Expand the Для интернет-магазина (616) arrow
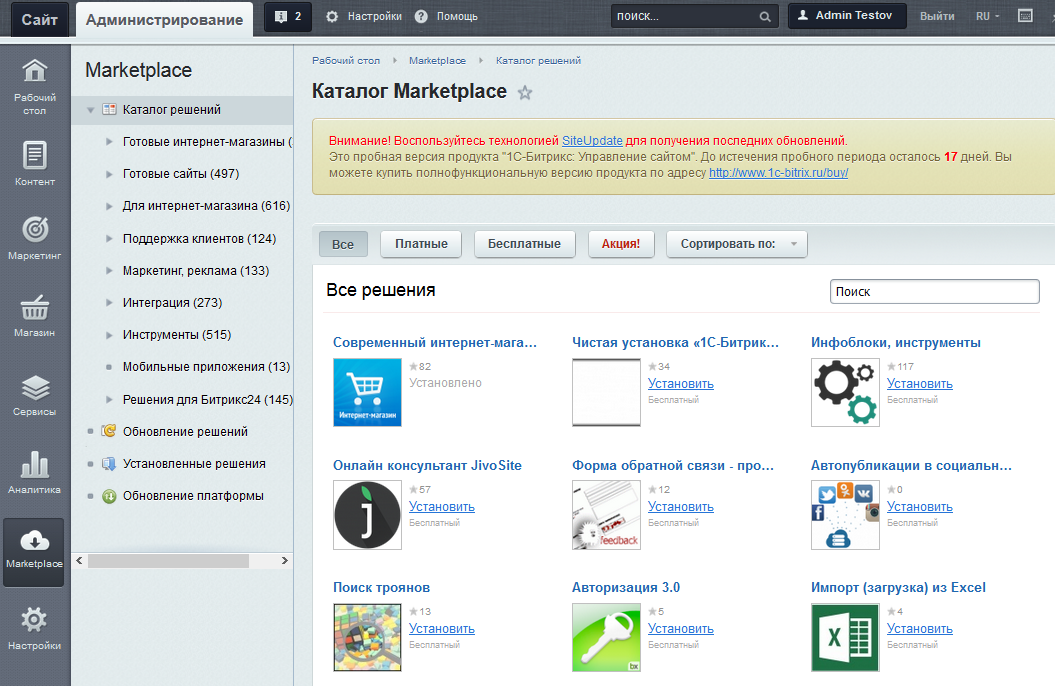The width and height of the screenshot is (1055, 687). point(109,206)
